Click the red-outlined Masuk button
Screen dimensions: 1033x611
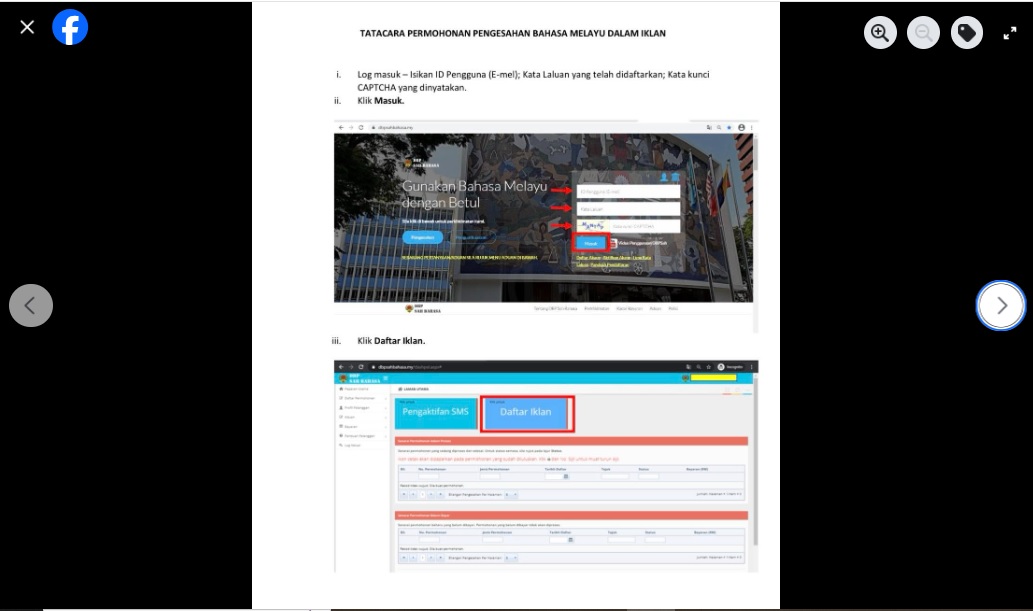(x=590, y=243)
